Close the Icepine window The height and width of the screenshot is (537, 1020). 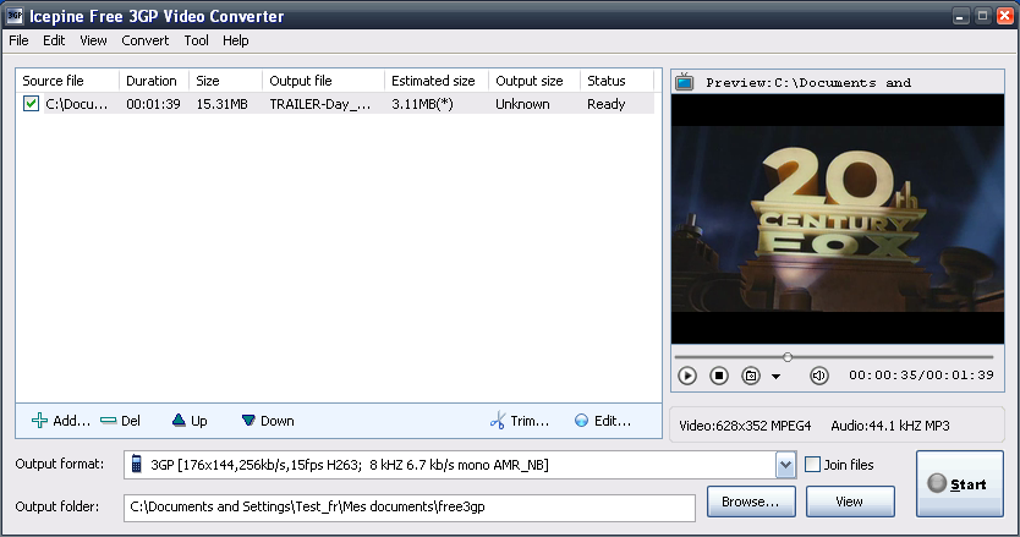point(1005,16)
